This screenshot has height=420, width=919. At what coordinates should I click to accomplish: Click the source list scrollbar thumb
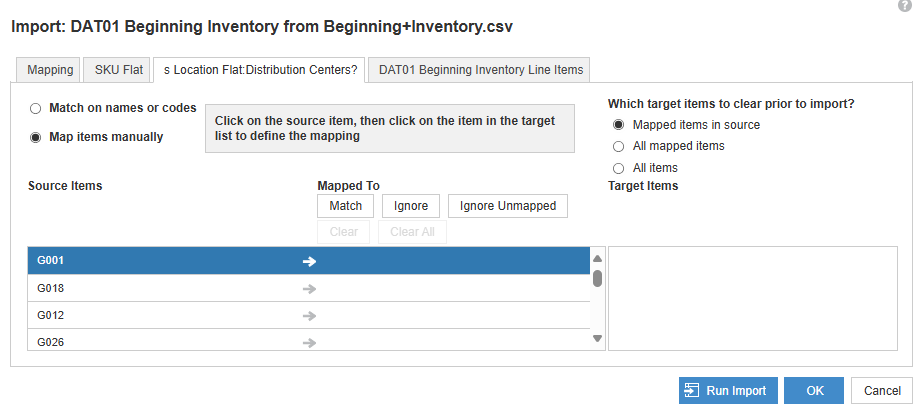pyautogui.click(x=597, y=278)
